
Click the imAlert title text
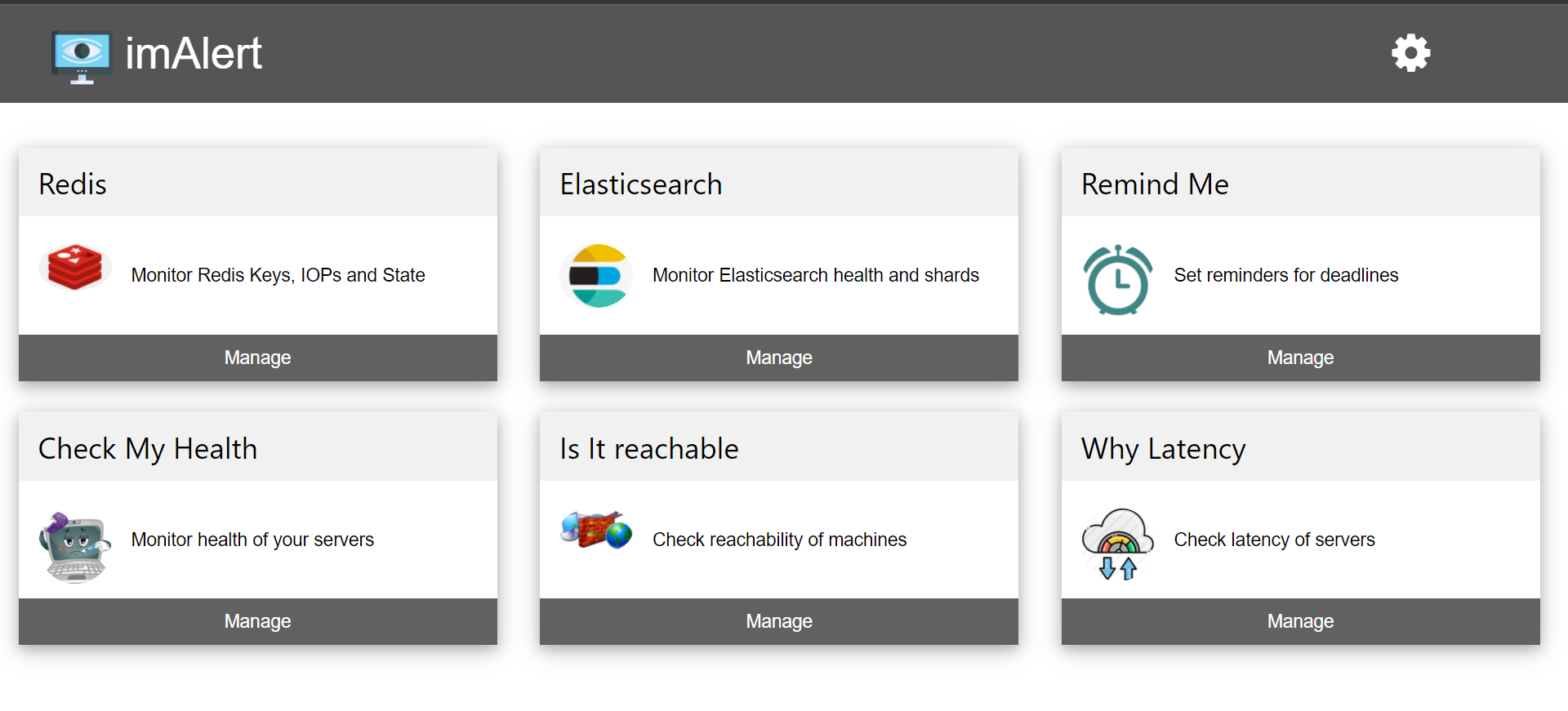click(x=194, y=54)
